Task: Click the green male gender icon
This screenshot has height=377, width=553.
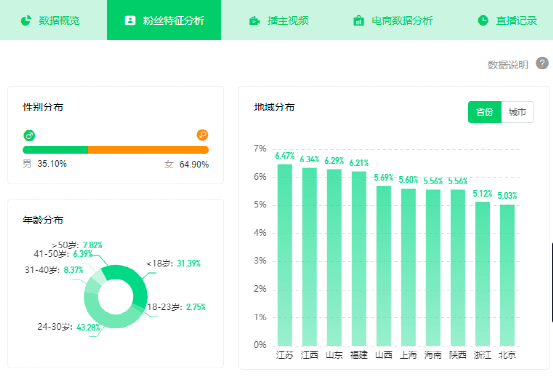Action: click(29, 135)
